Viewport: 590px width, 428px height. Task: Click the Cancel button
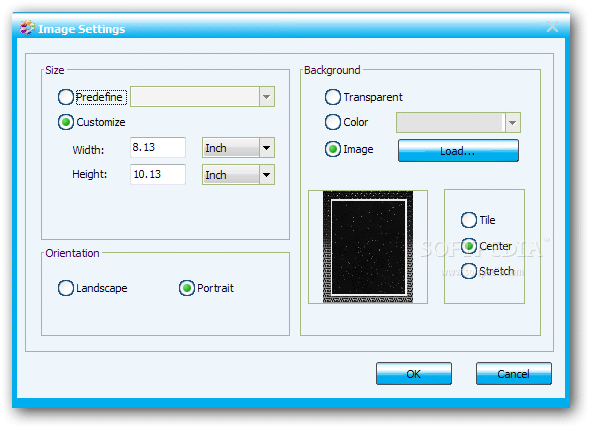coord(514,374)
